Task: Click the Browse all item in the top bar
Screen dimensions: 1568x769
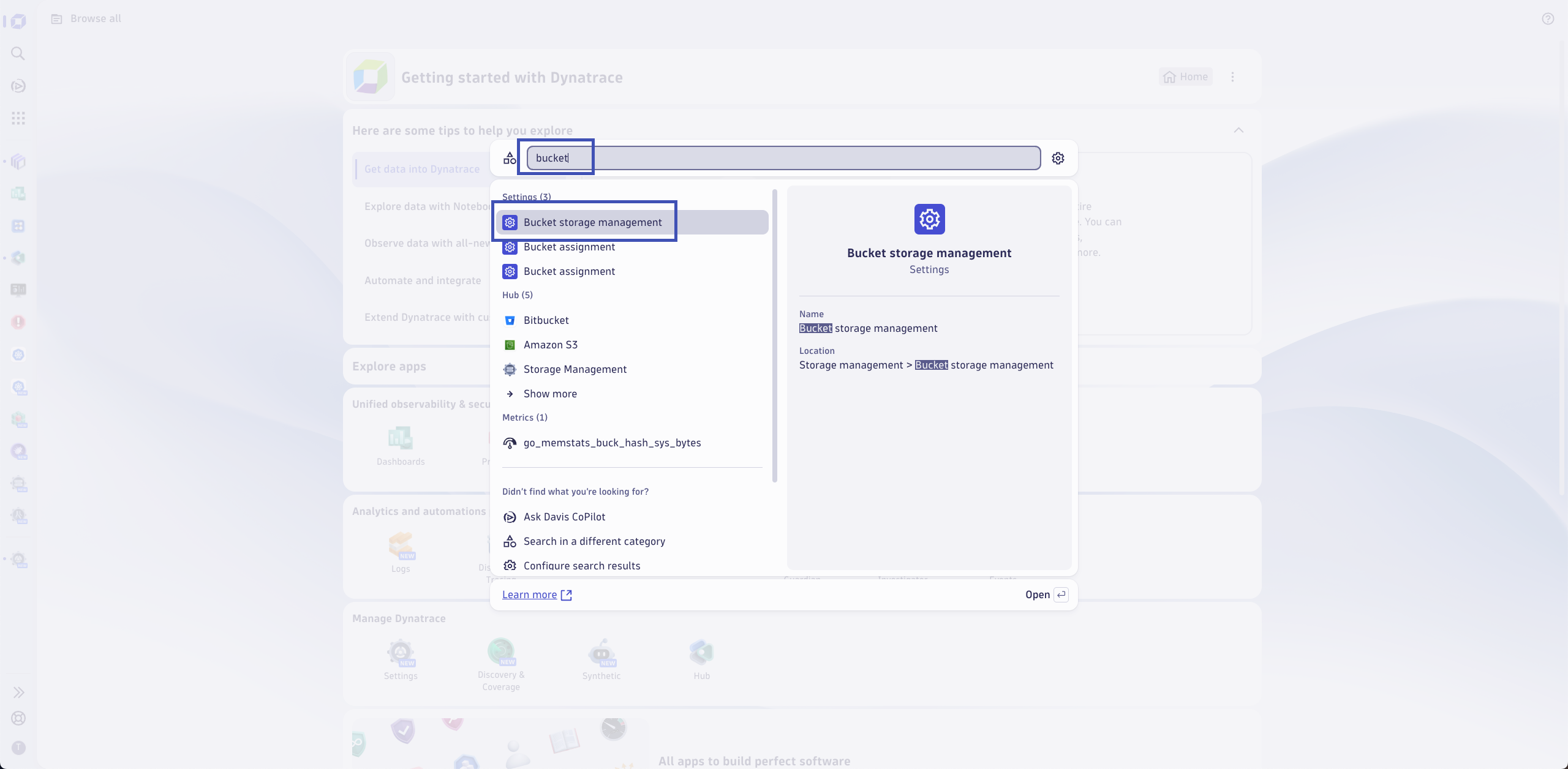Action: (x=86, y=18)
